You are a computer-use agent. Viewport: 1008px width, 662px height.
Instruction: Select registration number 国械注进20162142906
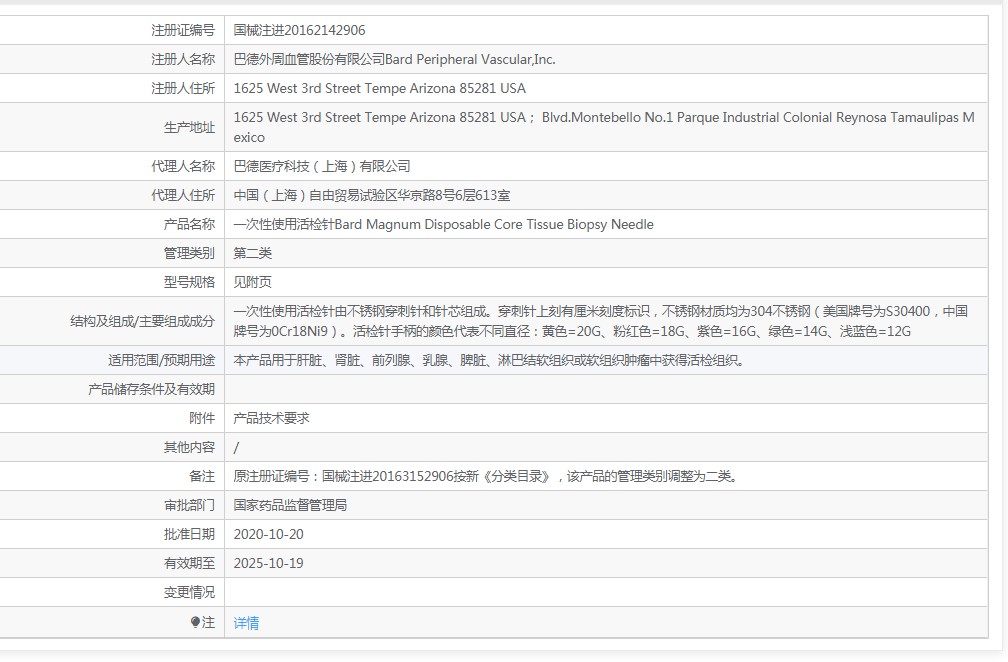(x=299, y=30)
